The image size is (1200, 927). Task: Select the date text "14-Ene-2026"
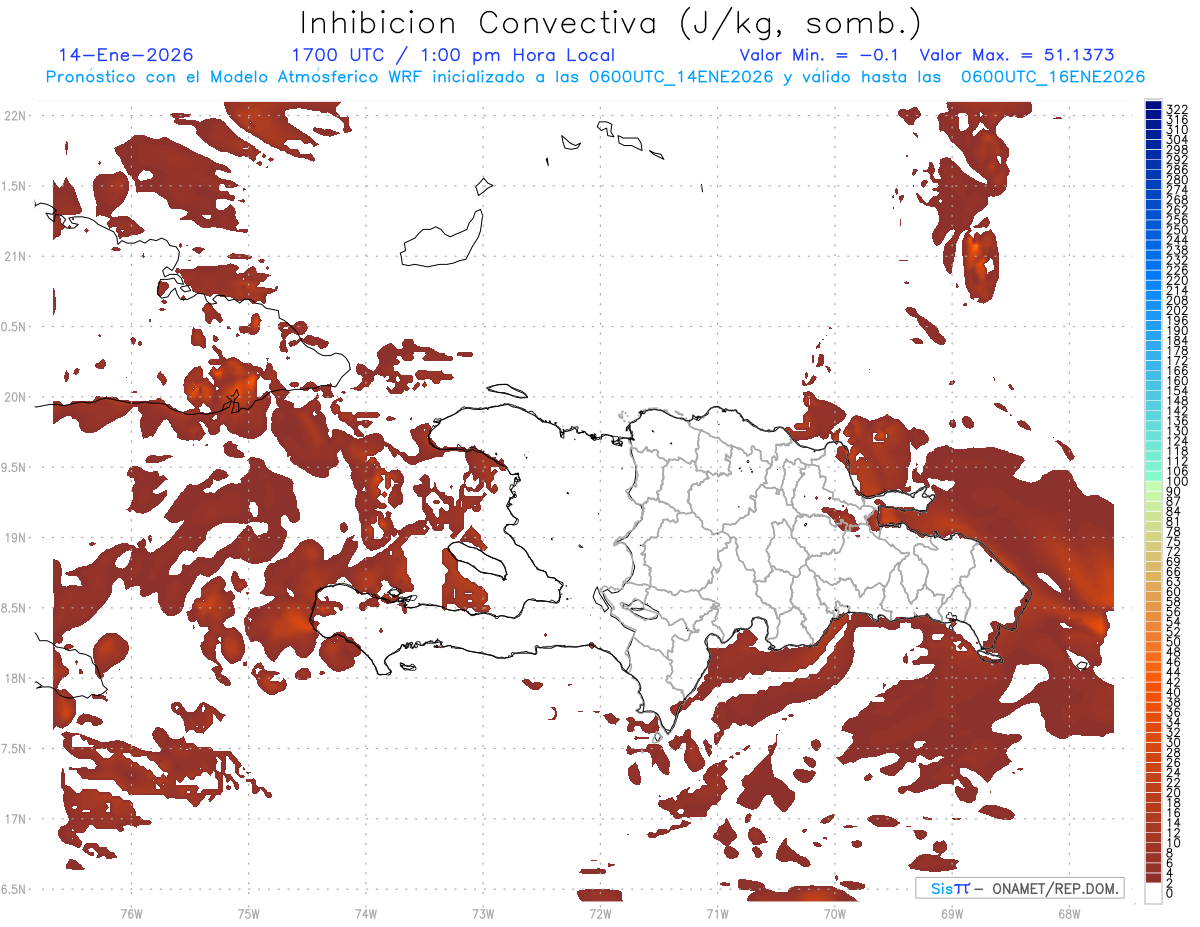(x=126, y=55)
